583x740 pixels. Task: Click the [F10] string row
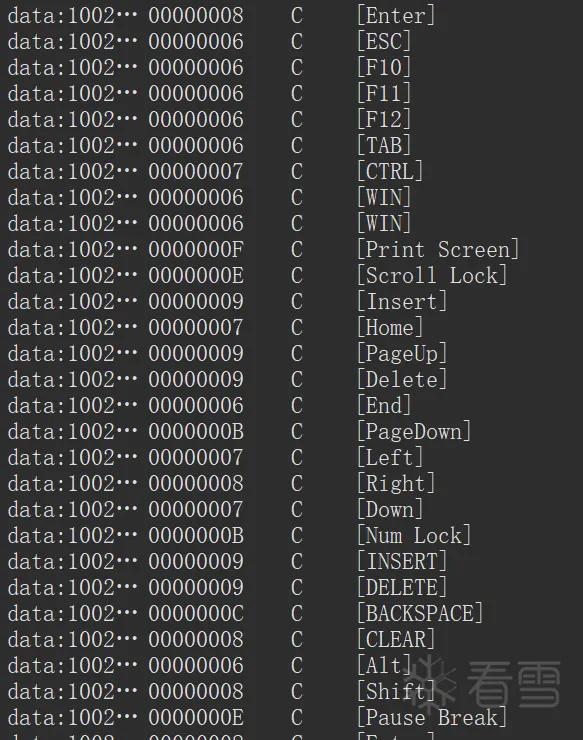291,67
